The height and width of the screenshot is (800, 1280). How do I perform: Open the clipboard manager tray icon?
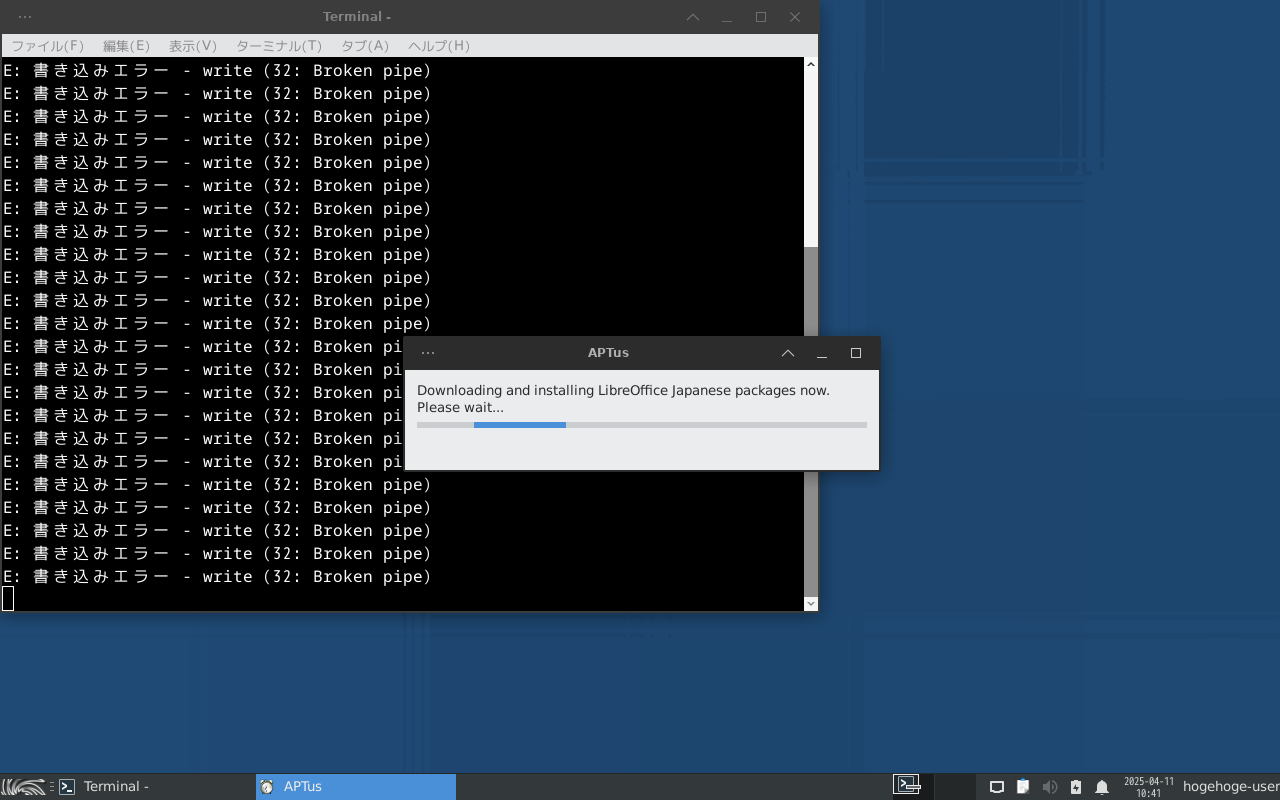tap(1023, 787)
